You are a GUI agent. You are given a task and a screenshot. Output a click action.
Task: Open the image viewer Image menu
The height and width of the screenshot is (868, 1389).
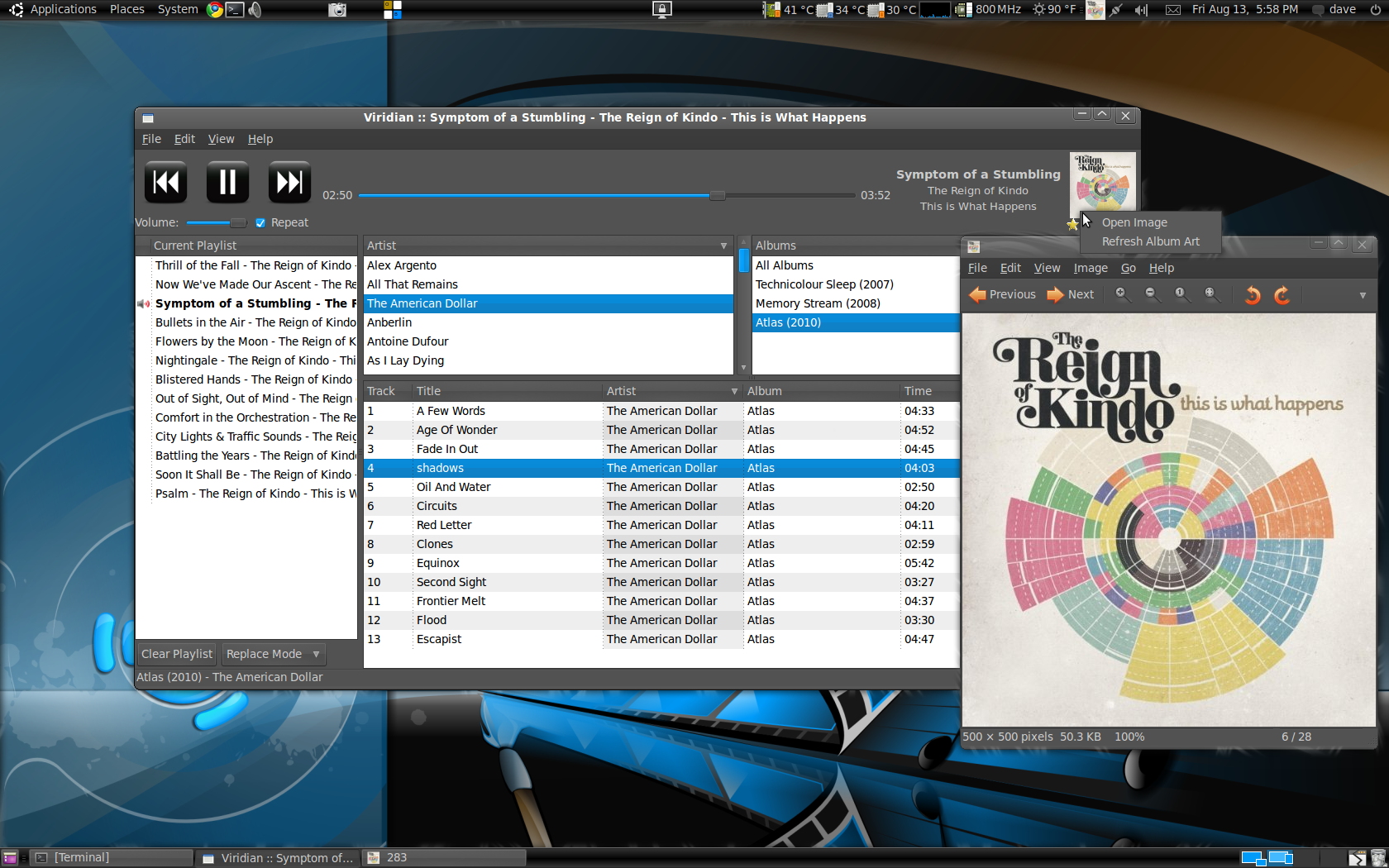coord(1091,268)
